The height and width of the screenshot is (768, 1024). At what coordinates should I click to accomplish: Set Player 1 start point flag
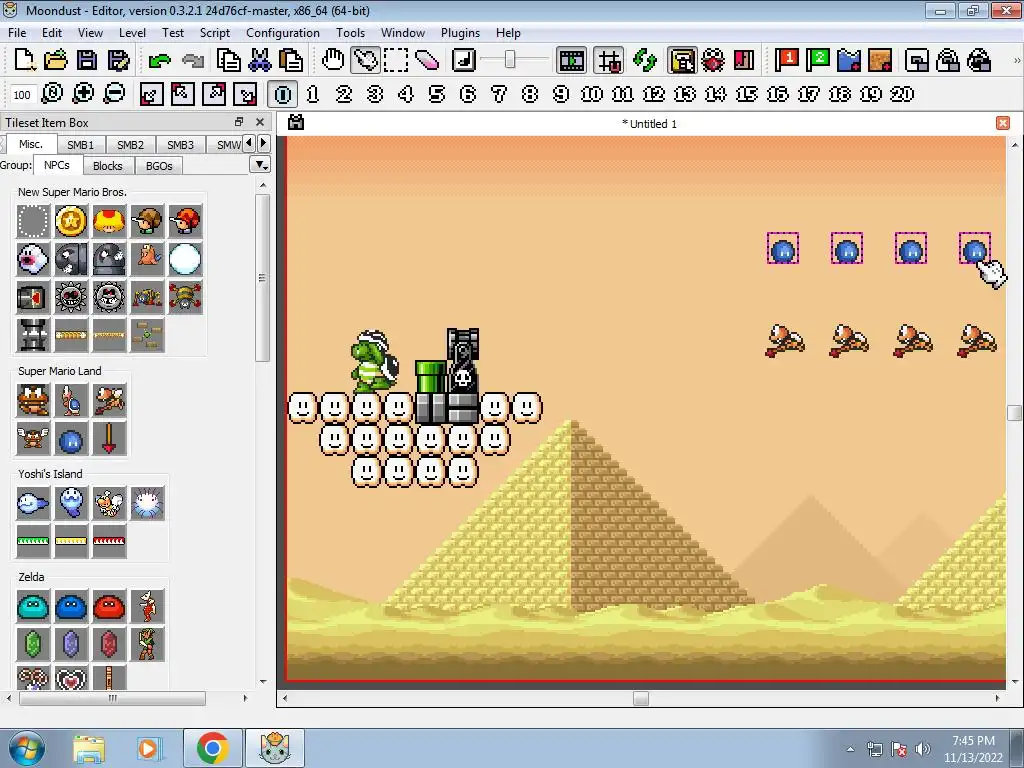coord(787,60)
